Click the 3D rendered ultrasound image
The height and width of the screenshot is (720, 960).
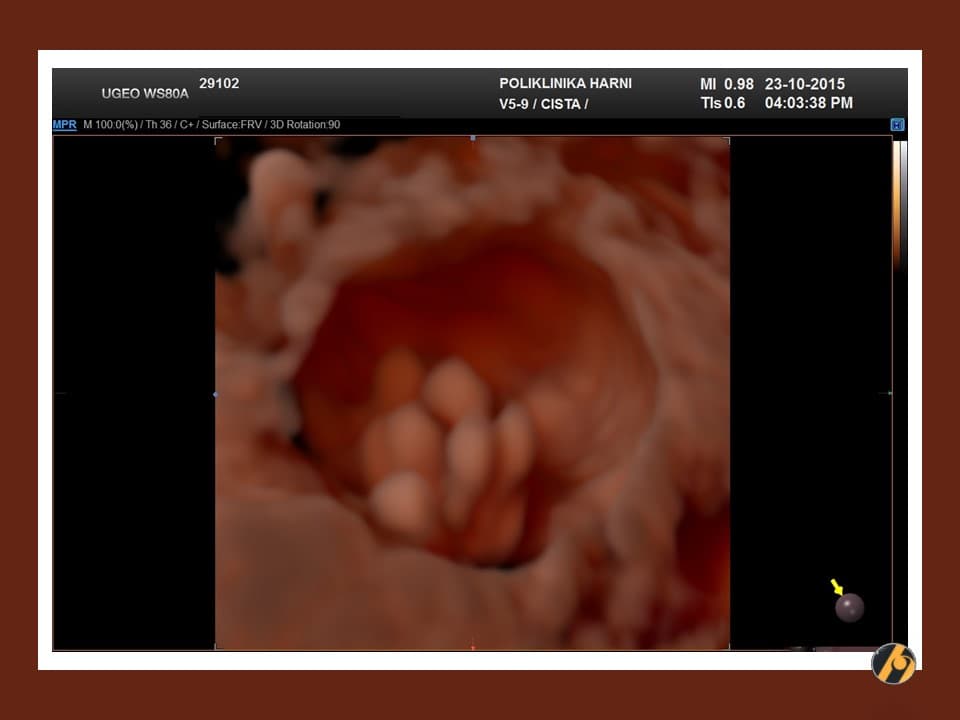pos(472,393)
